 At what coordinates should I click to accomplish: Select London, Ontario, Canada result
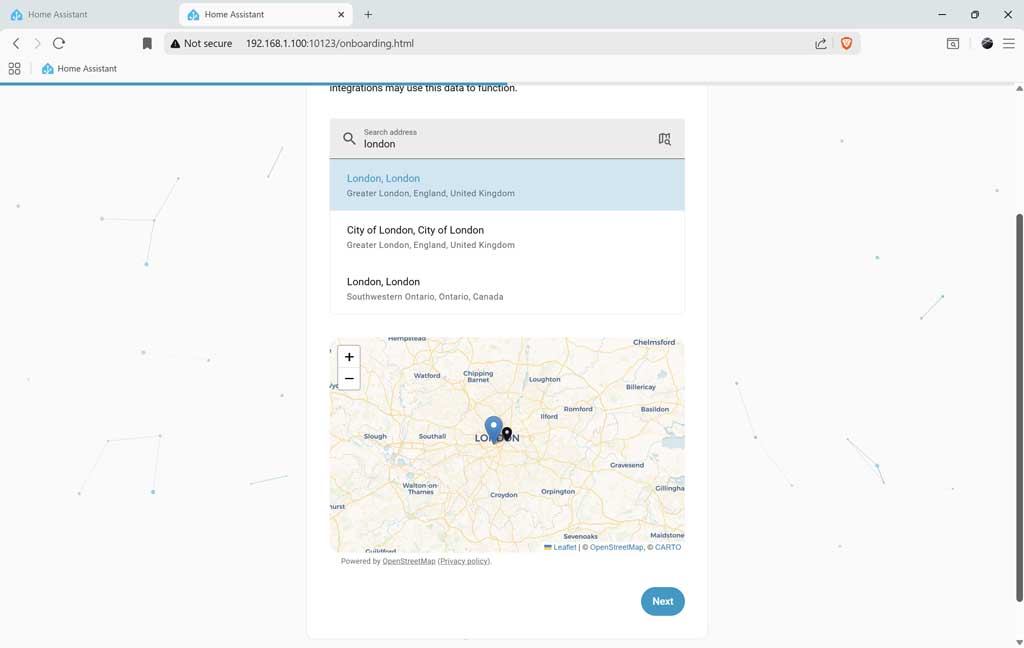point(507,288)
